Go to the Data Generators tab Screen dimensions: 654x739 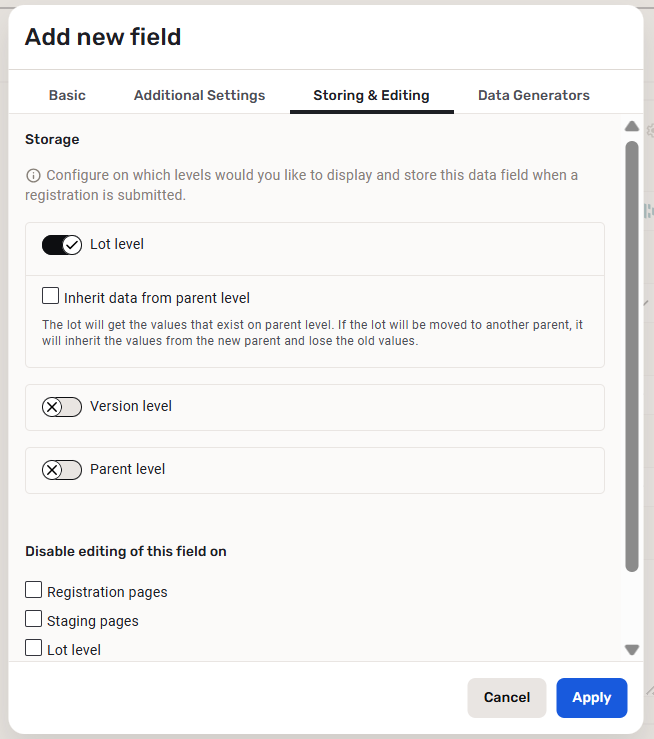[x=533, y=96]
